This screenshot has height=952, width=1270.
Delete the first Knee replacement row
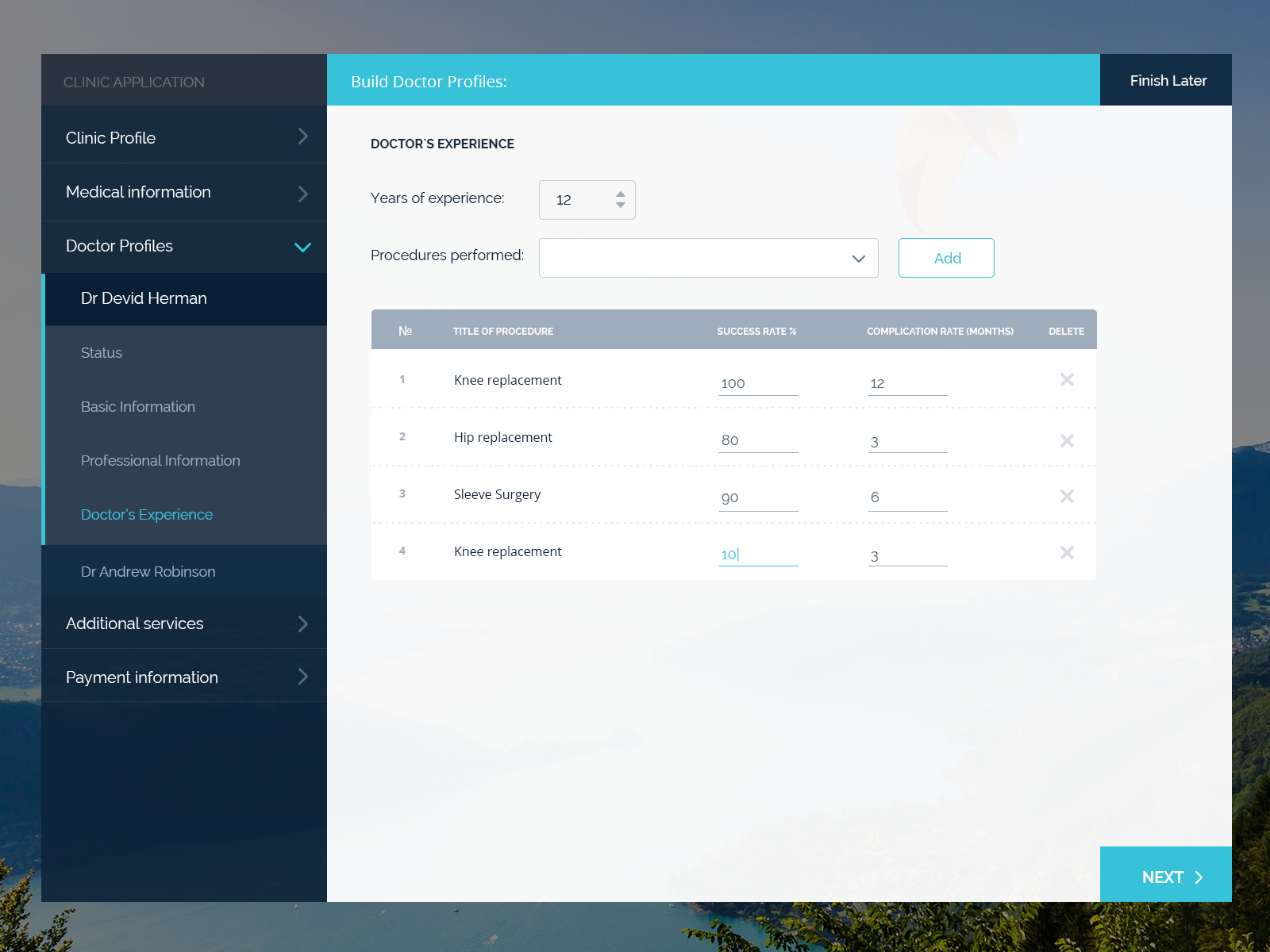(x=1067, y=380)
